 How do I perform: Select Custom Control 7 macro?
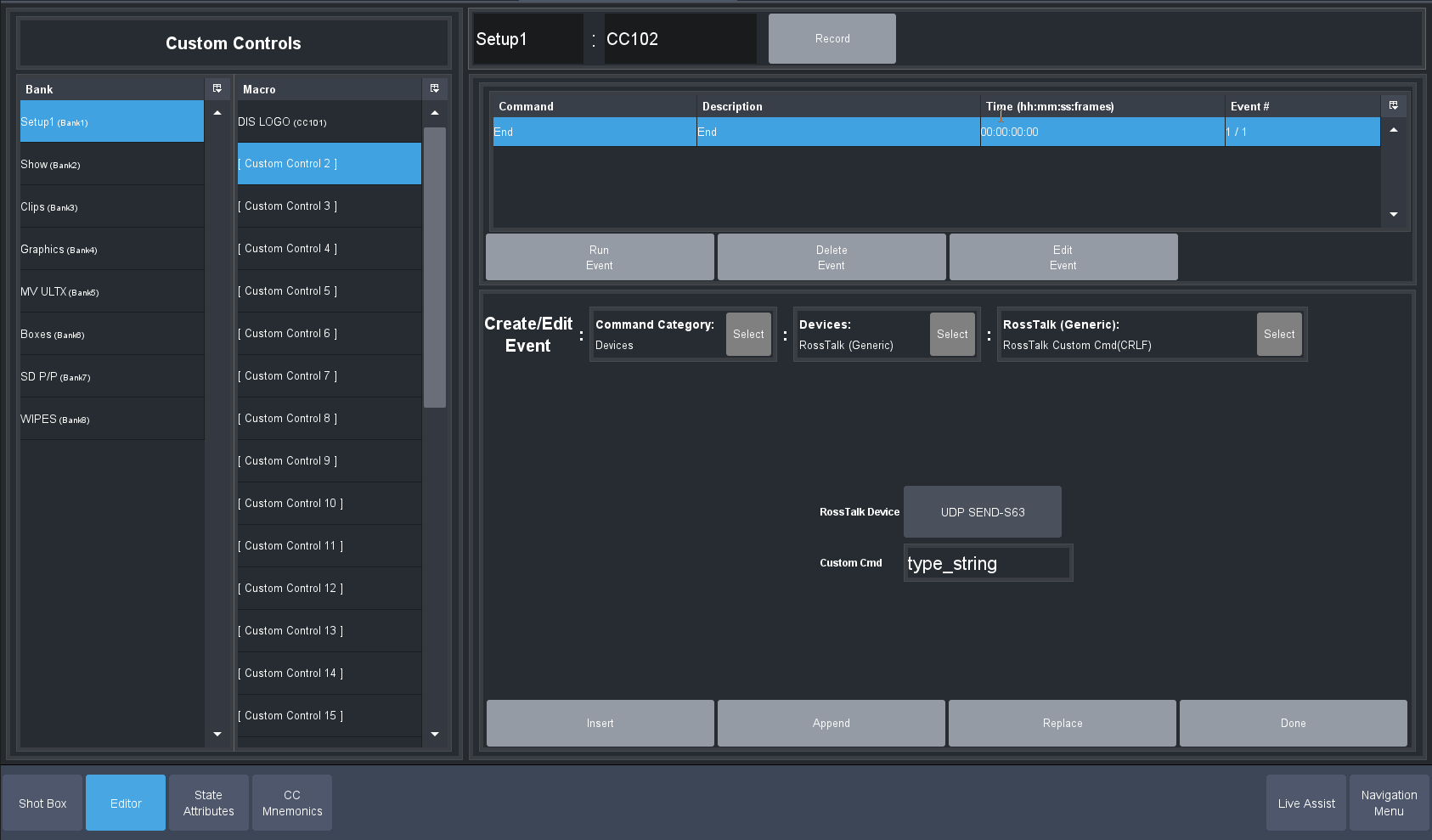(329, 375)
